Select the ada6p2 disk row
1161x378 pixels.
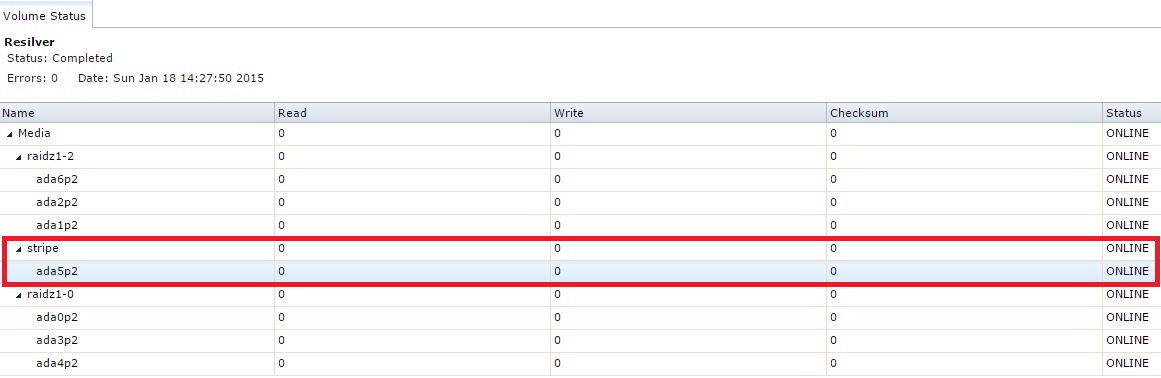580,179
